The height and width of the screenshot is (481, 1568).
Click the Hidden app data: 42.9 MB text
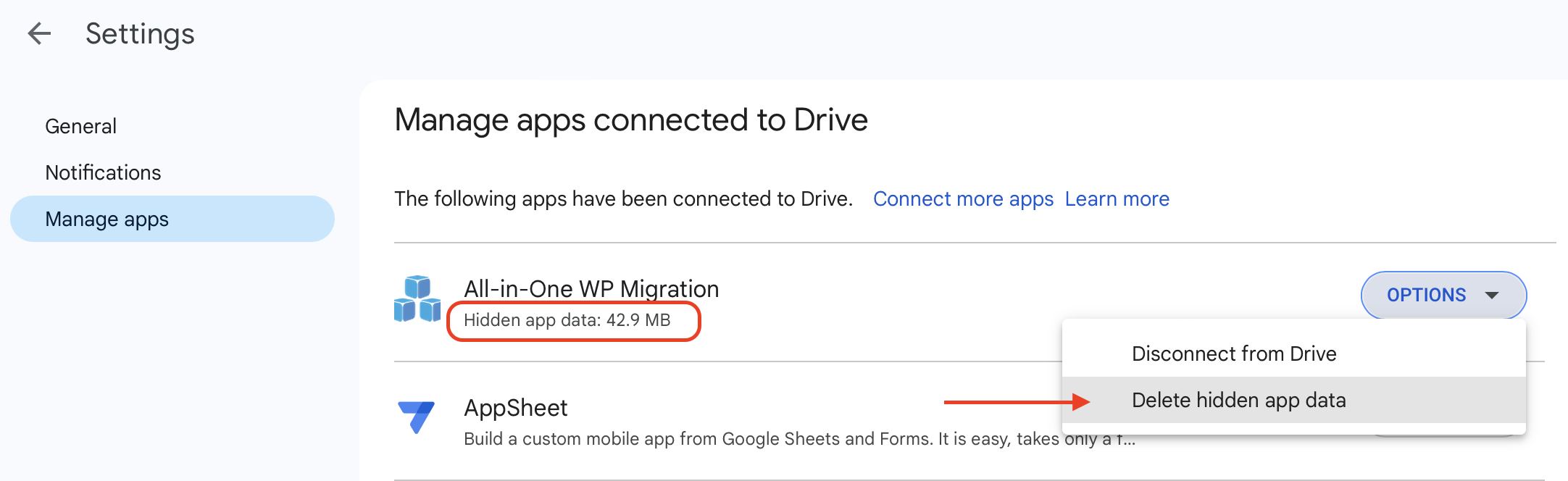(x=567, y=320)
